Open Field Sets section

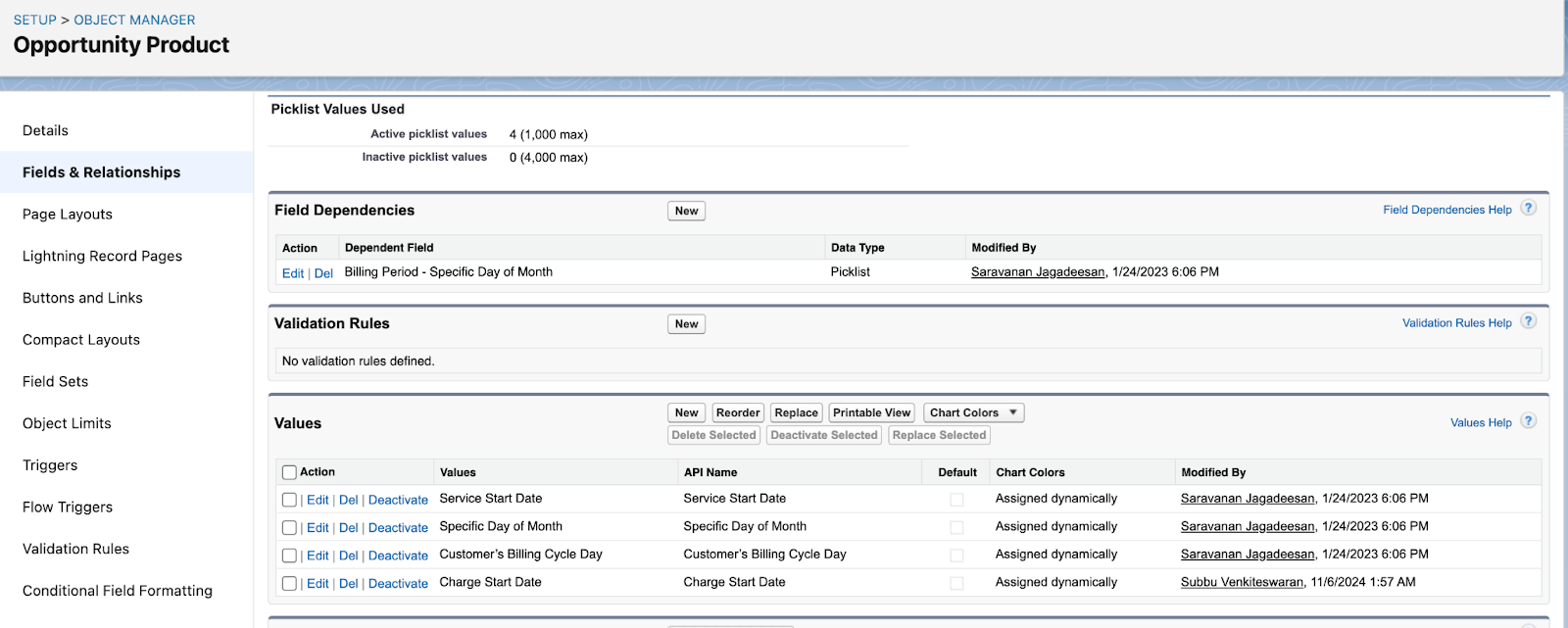[x=55, y=382]
